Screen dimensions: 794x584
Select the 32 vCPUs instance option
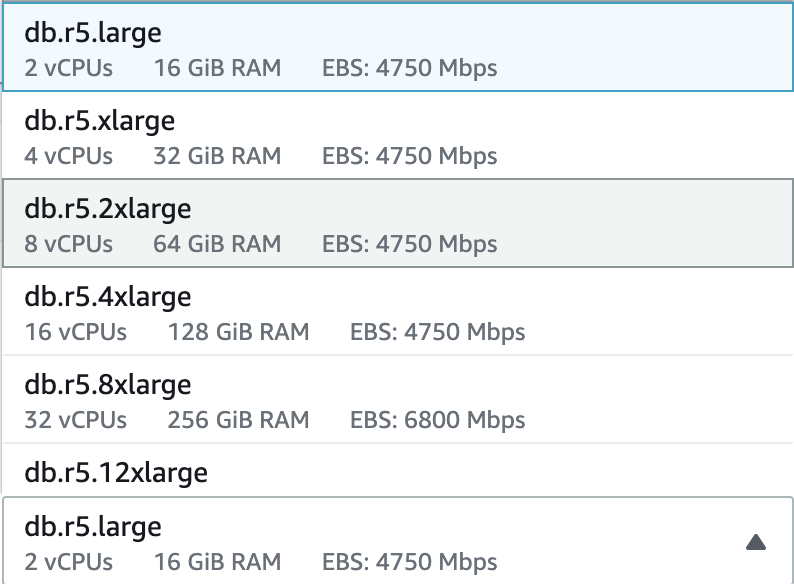click(76, 420)
